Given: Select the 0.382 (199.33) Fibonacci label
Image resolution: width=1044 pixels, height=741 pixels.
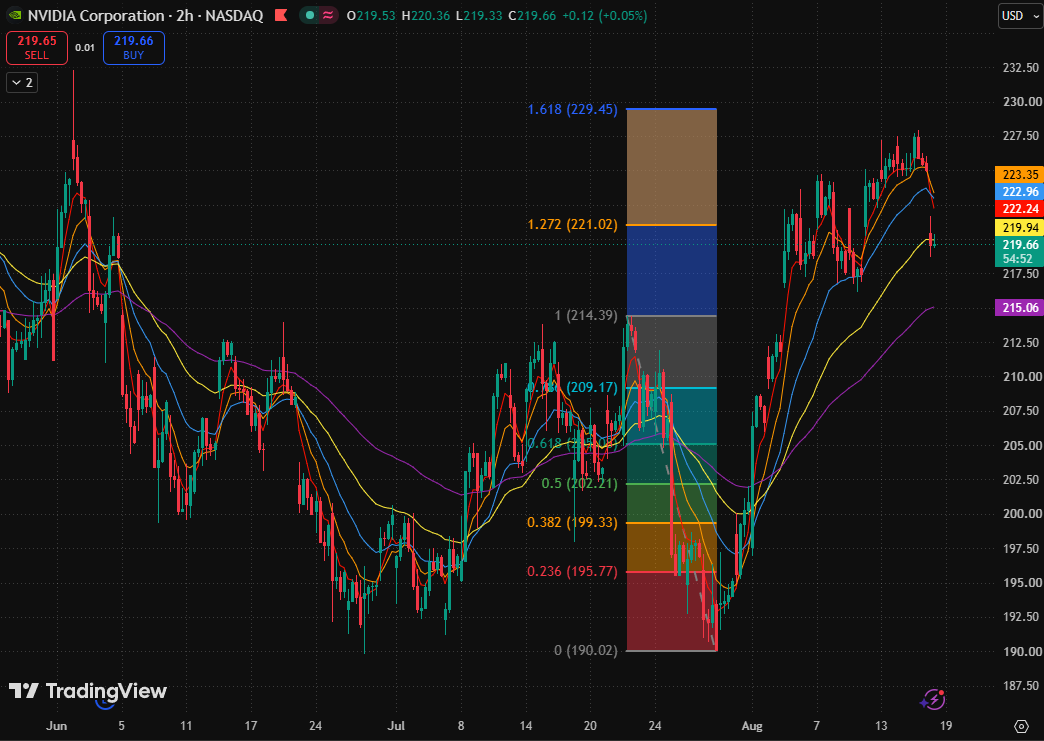Looking at the screenshot, I should coord(573,523).
